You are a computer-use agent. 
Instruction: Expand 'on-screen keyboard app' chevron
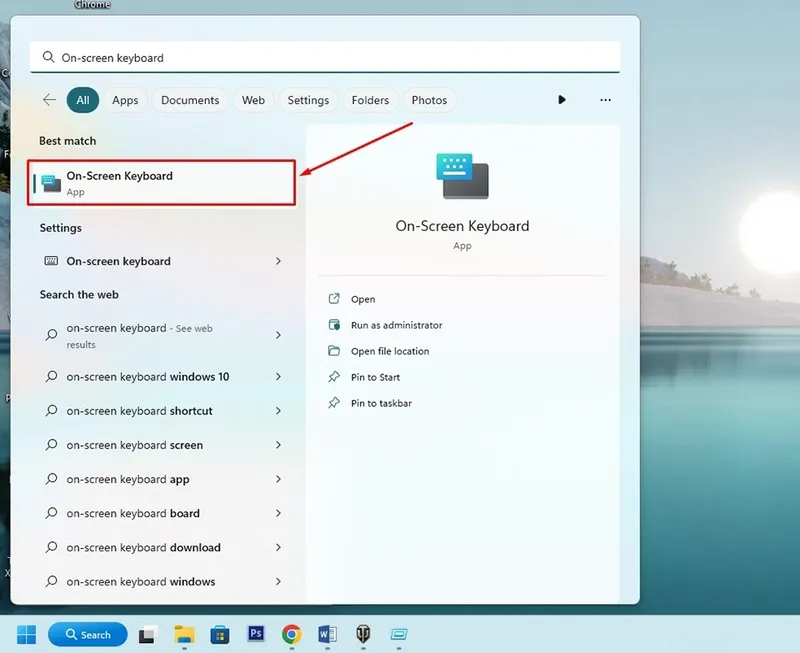(278, 479)
